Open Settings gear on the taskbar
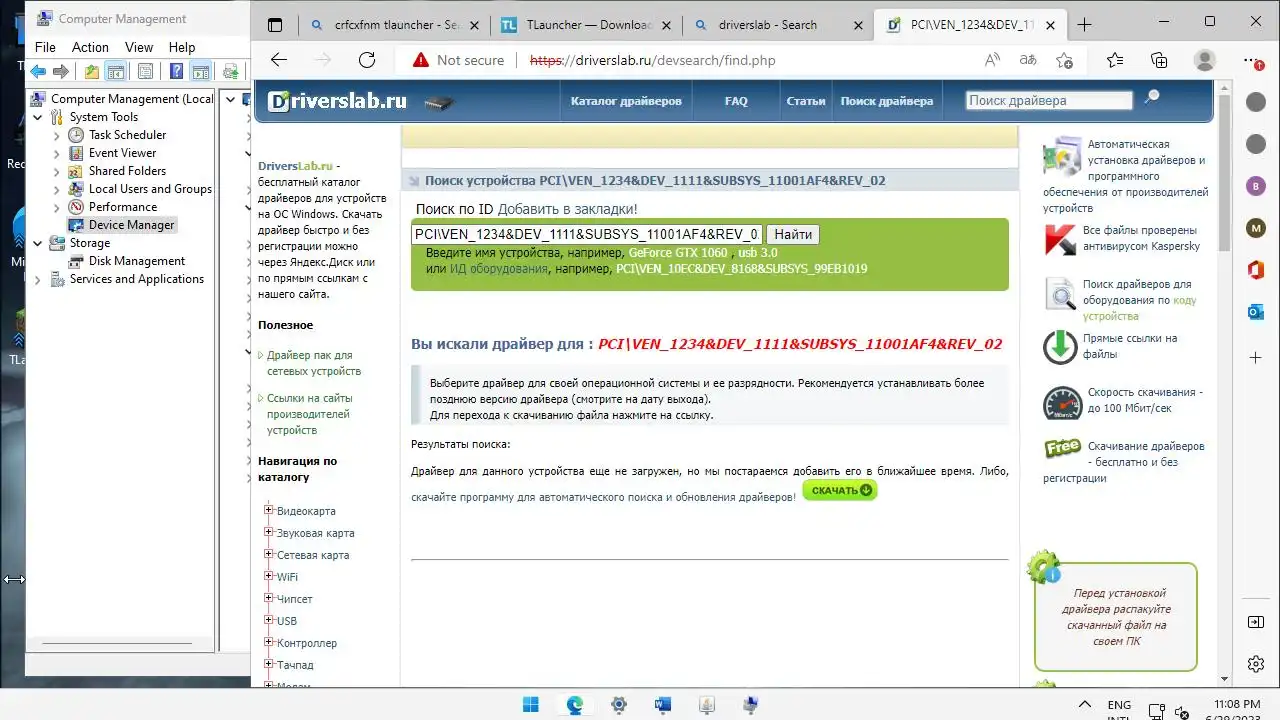Viewport: 1280px width, 720px height. pos(618,705)
